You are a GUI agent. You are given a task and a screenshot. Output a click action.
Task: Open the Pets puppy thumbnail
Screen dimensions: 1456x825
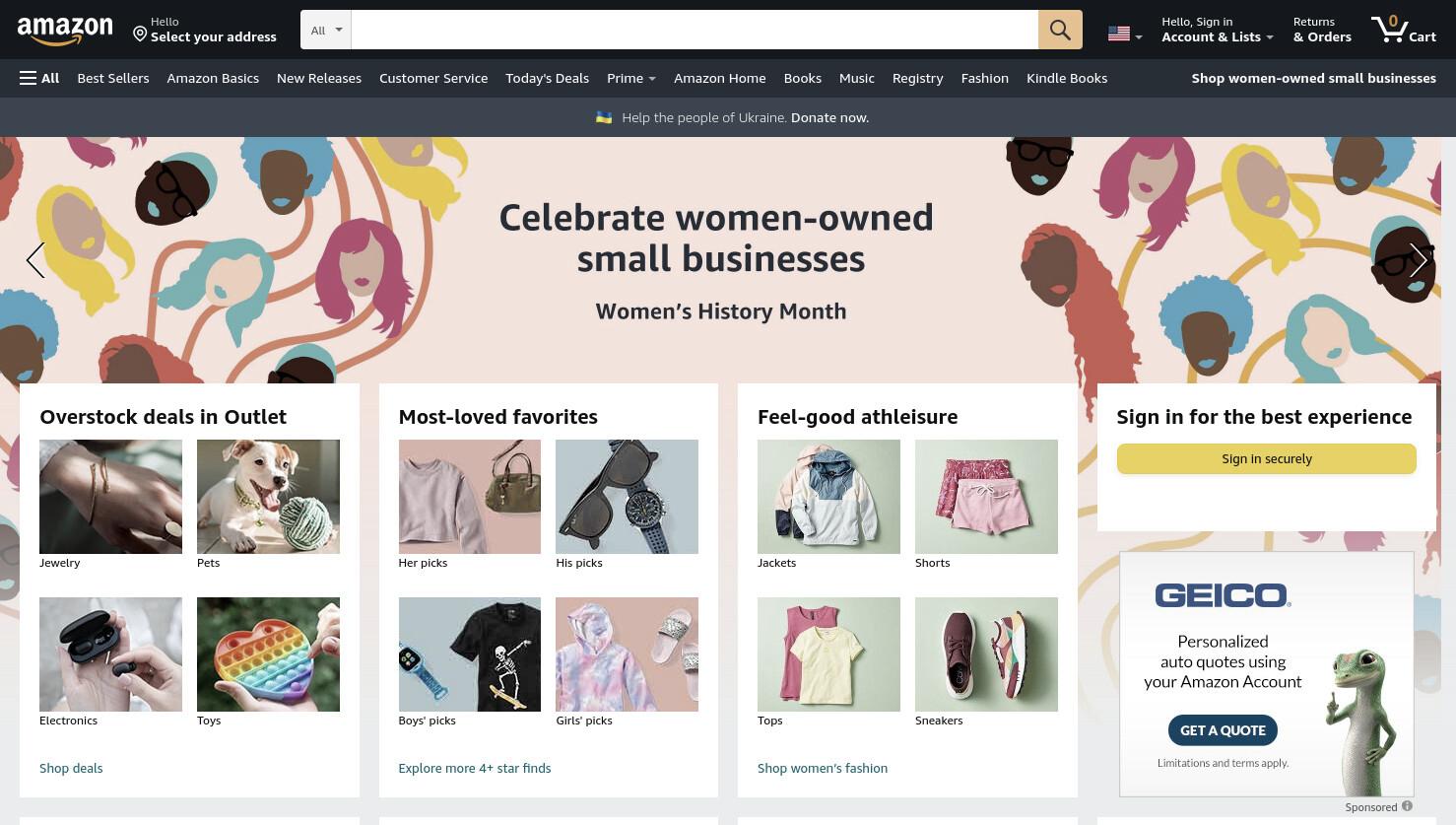coord(268,497)
